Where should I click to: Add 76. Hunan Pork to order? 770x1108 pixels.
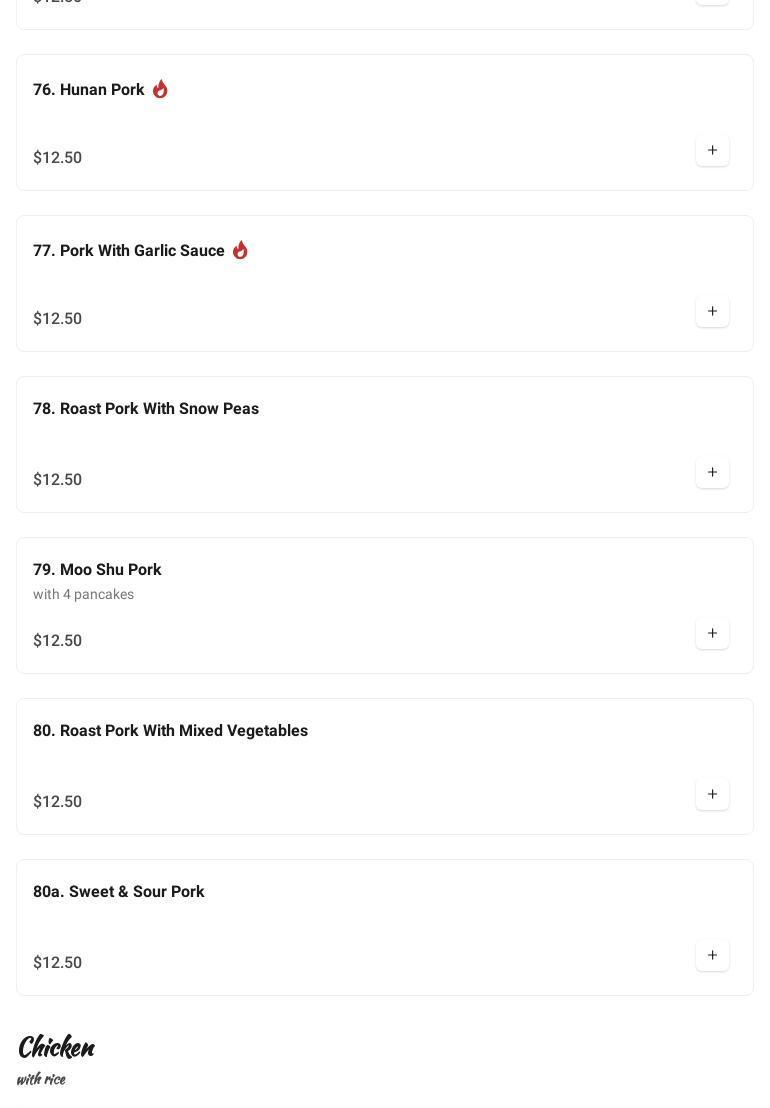(x=712, y=151)
